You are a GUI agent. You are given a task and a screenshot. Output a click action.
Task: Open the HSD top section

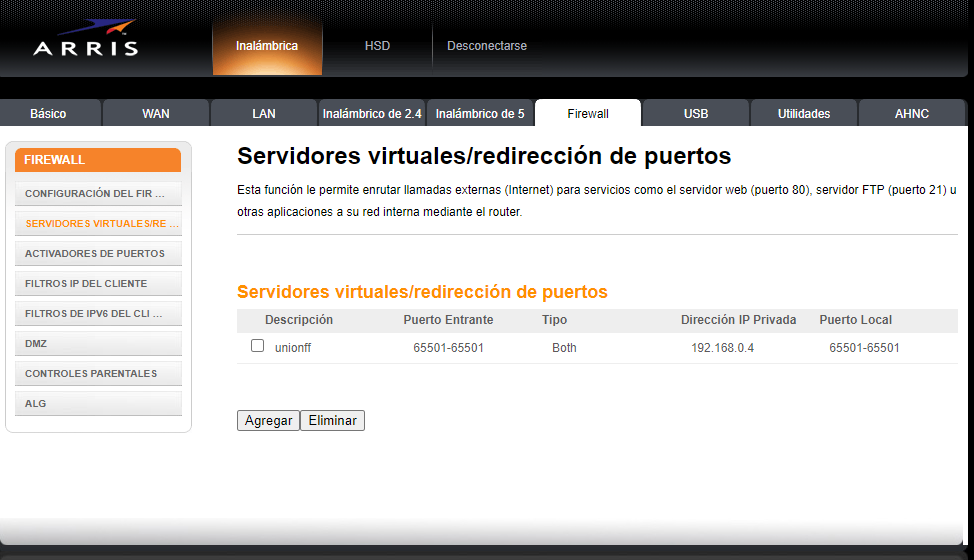coord(377,46)
